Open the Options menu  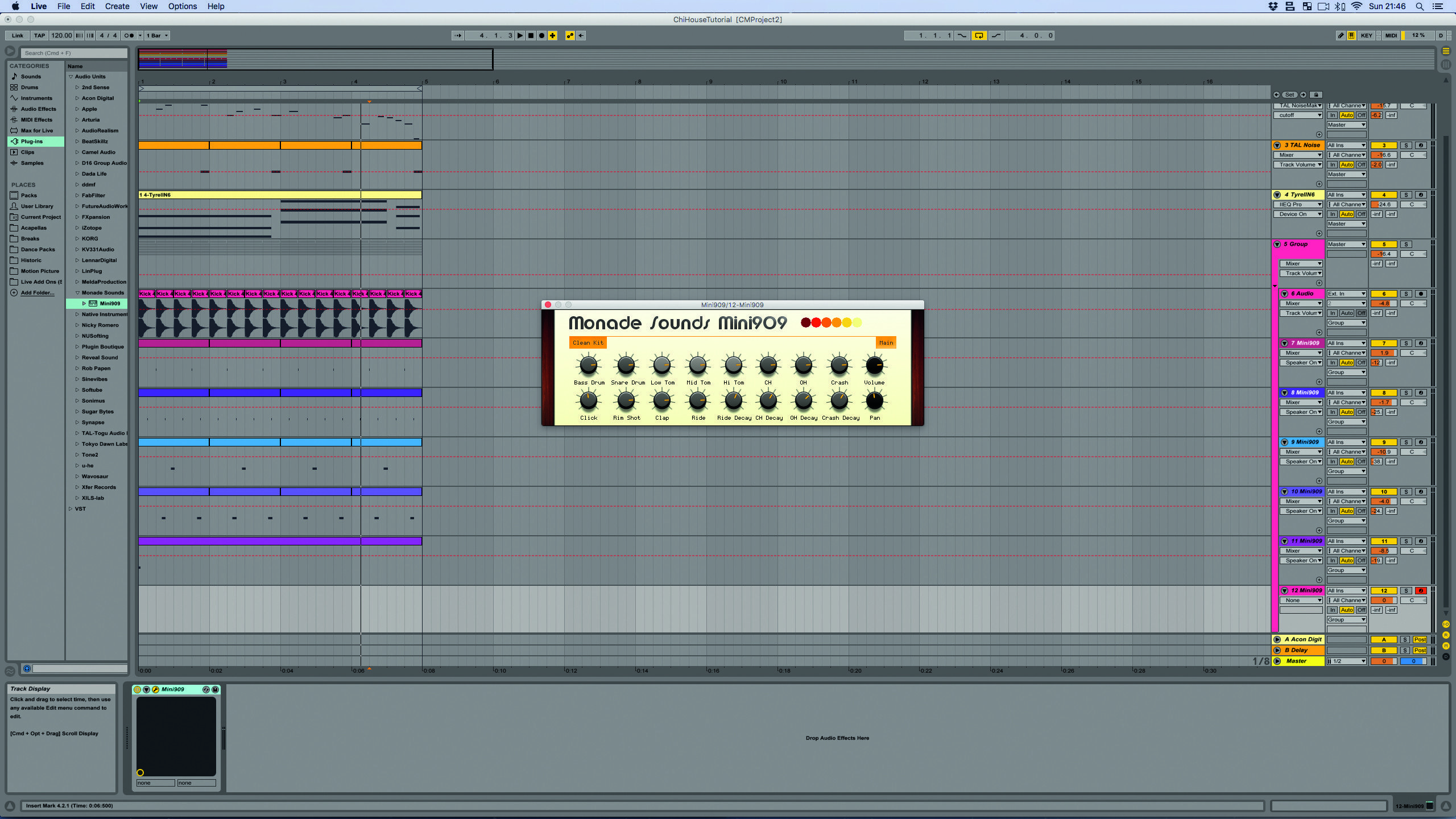[183, 6]
